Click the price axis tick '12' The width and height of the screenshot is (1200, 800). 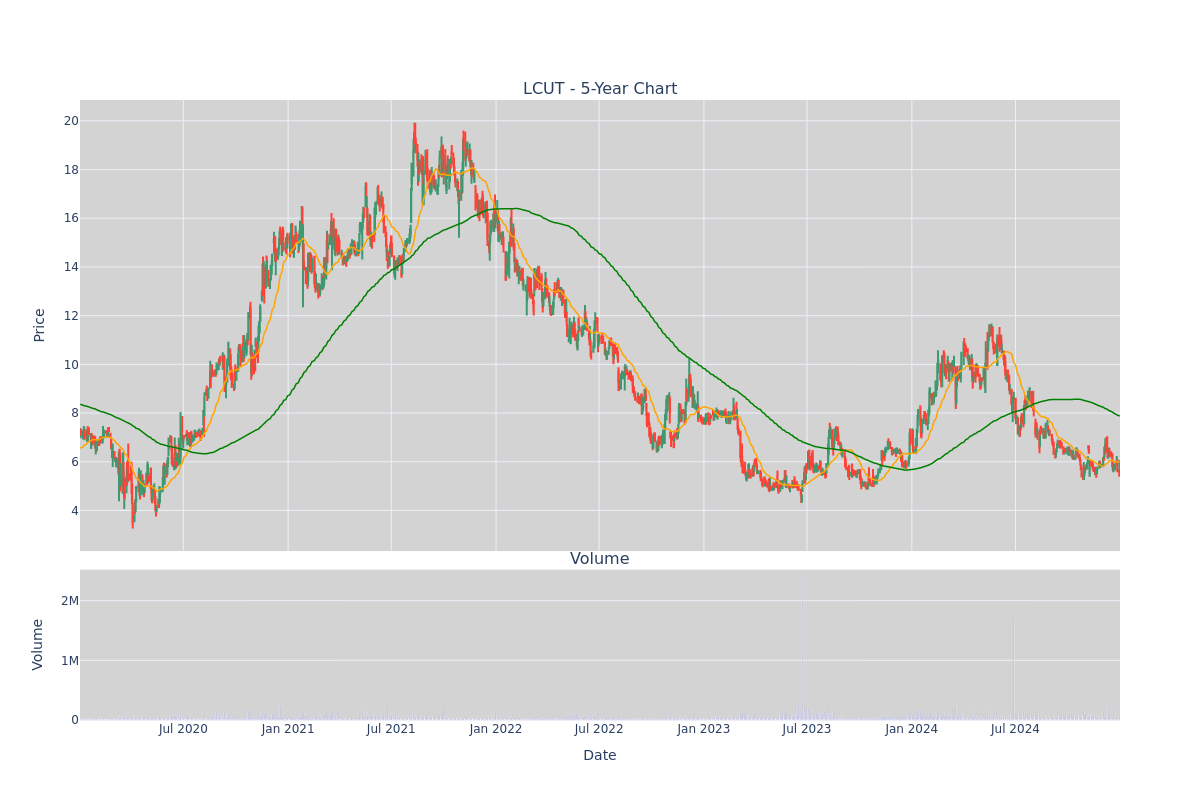tap(71, 316)
